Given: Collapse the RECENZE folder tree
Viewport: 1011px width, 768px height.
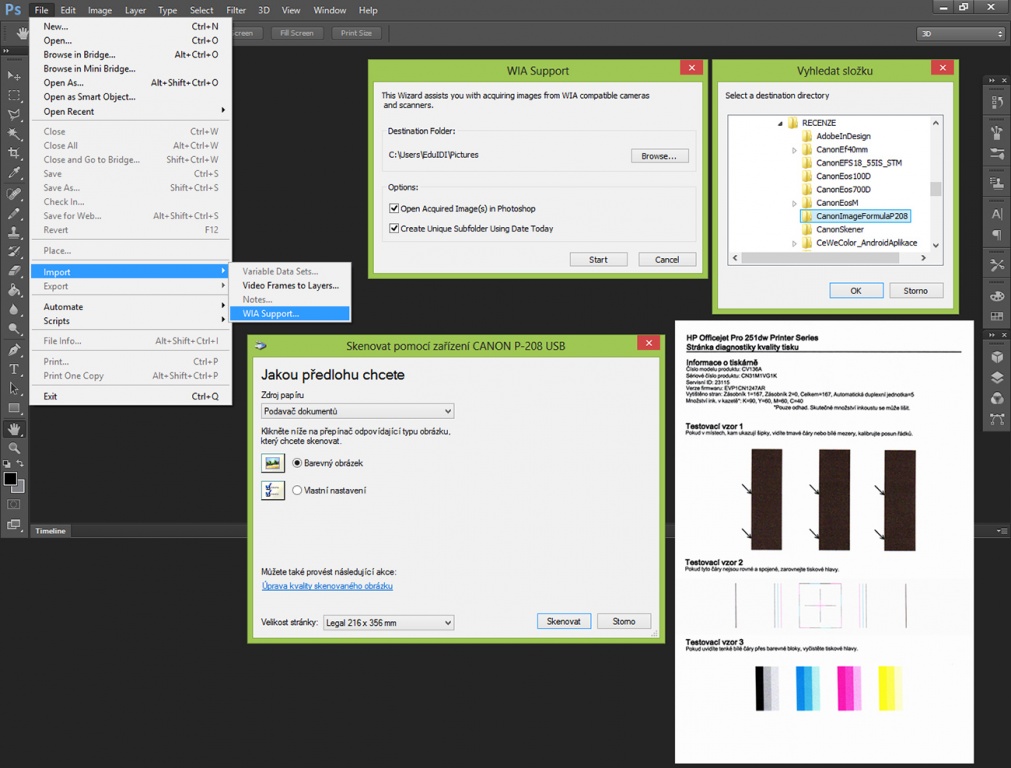Looking at the screenshot, I should click(x=780, y=123).
